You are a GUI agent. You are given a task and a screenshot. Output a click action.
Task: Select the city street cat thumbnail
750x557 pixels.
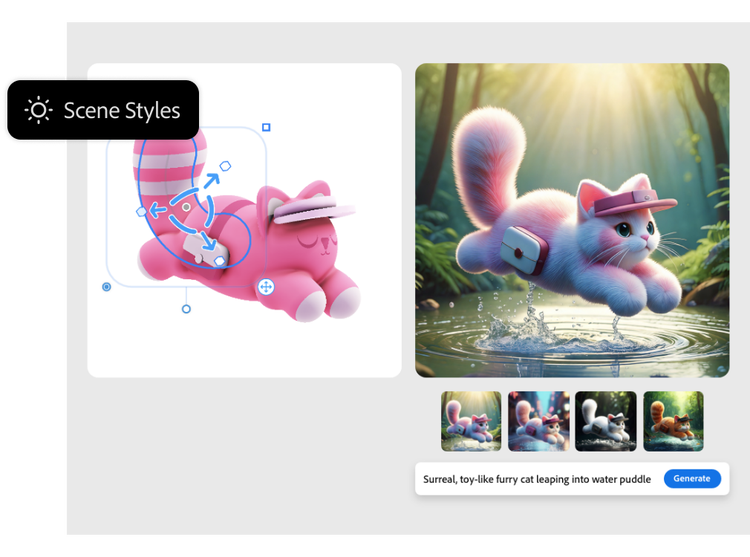[538, 421]
